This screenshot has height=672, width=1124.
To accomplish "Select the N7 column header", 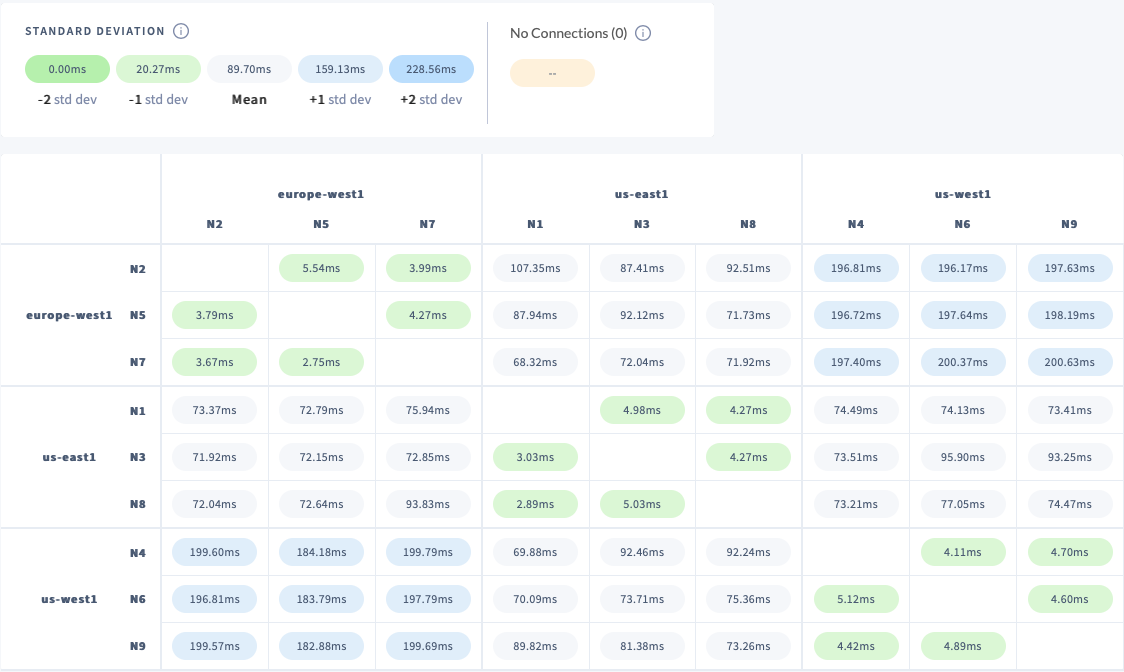I will pos(428,224).
